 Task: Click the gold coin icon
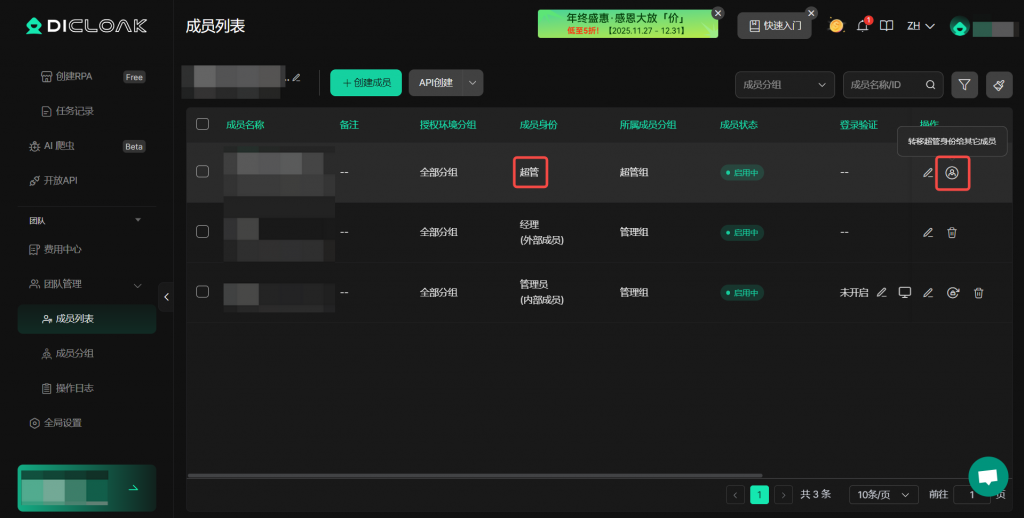click(x=836, y=26)
